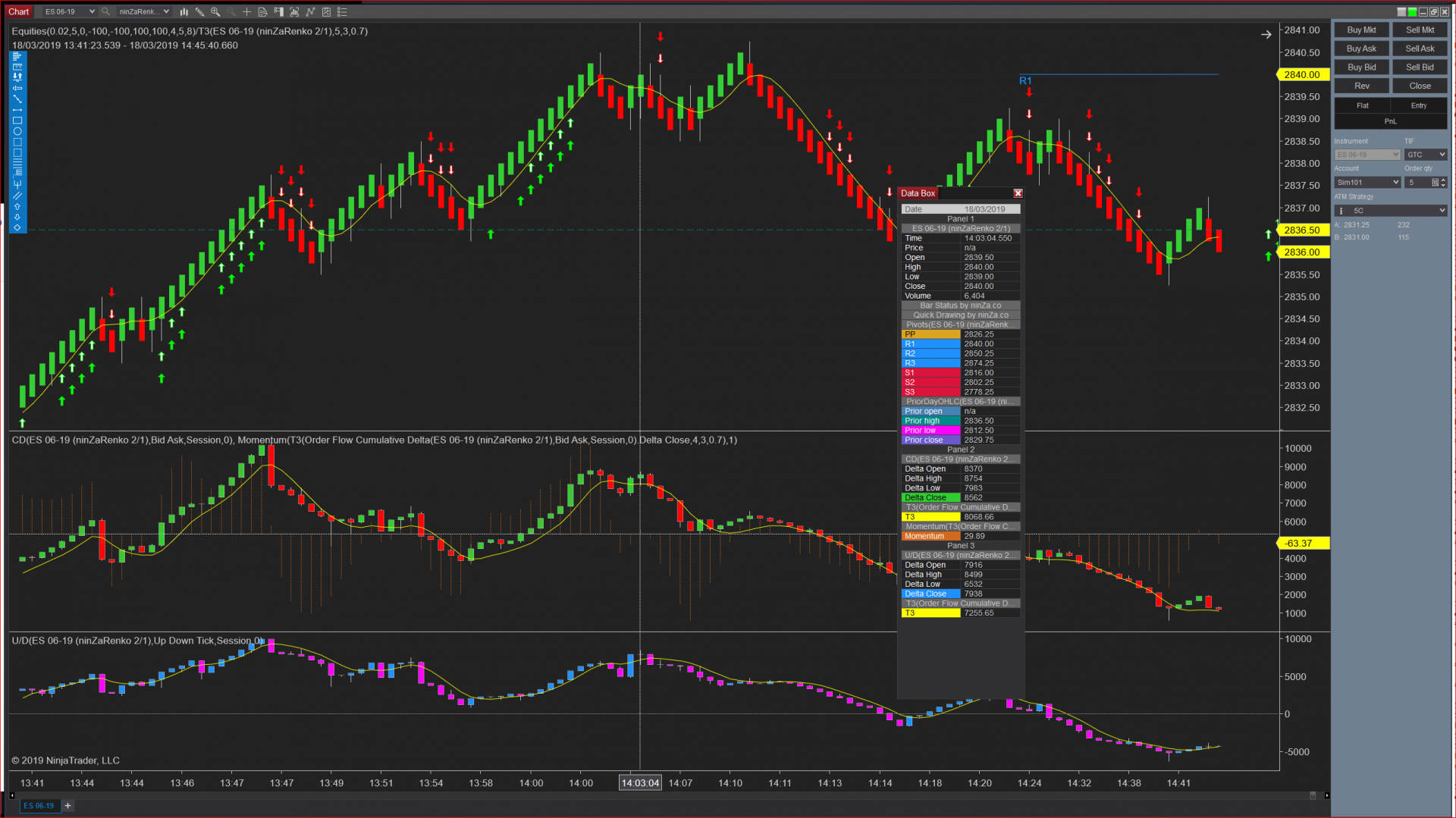Click the Momentum orange swatch in Data Box
The height and width of the screenshot is (818, 1456).
tap(930, 536)
